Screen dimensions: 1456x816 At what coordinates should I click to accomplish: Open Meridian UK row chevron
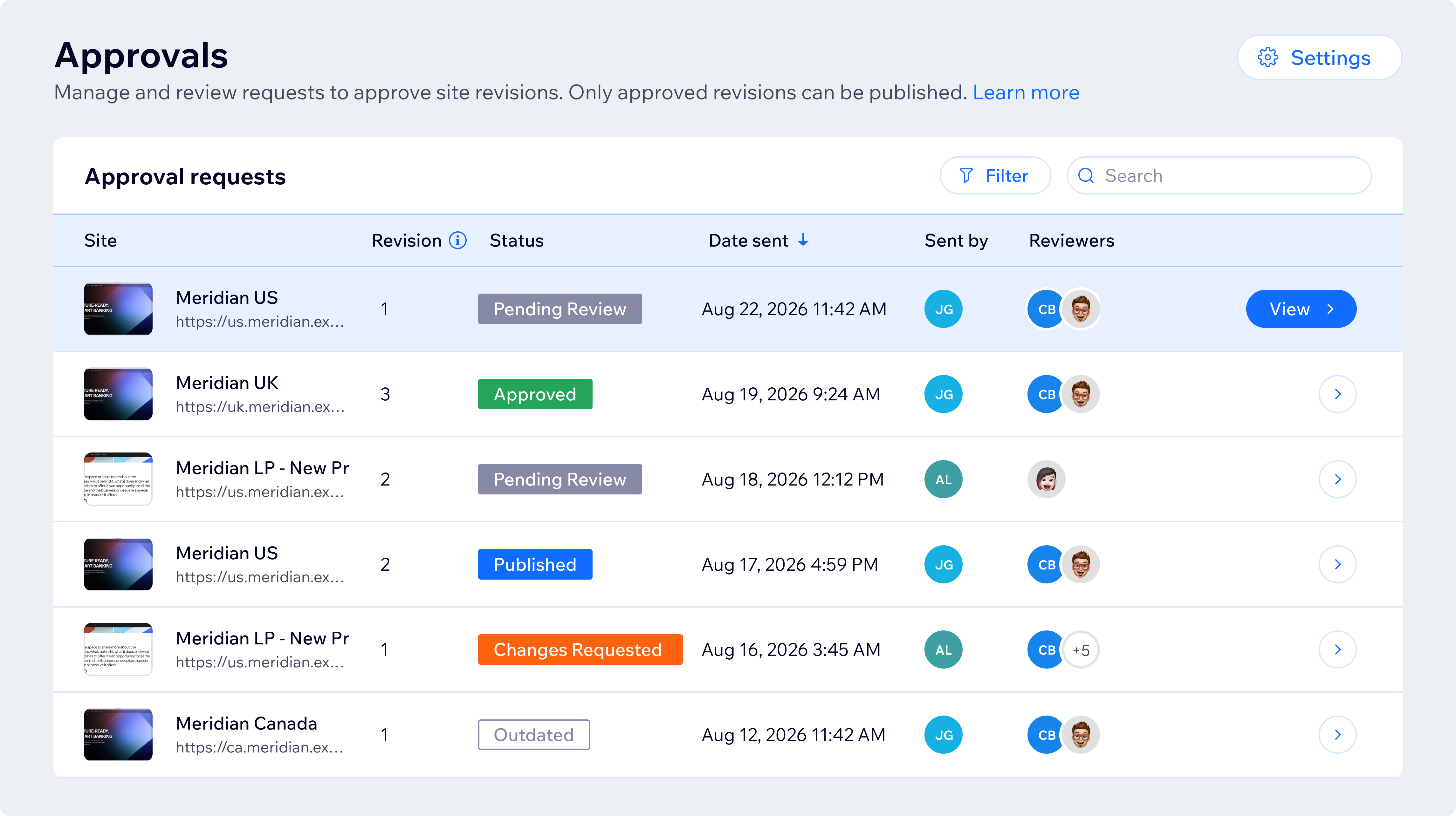point(1337,394)
